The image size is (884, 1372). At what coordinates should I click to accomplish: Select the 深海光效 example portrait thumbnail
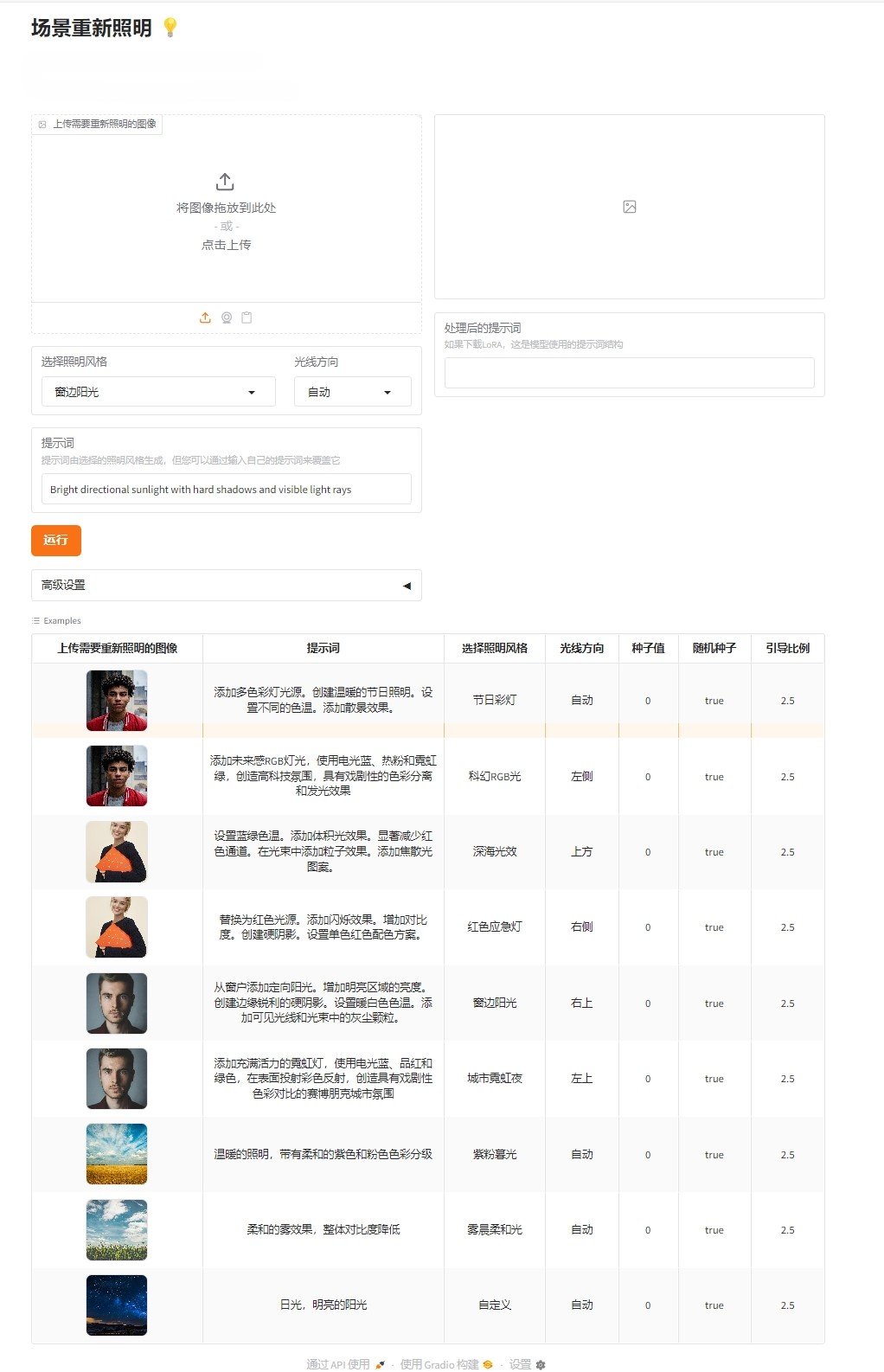tap(117, 852)
